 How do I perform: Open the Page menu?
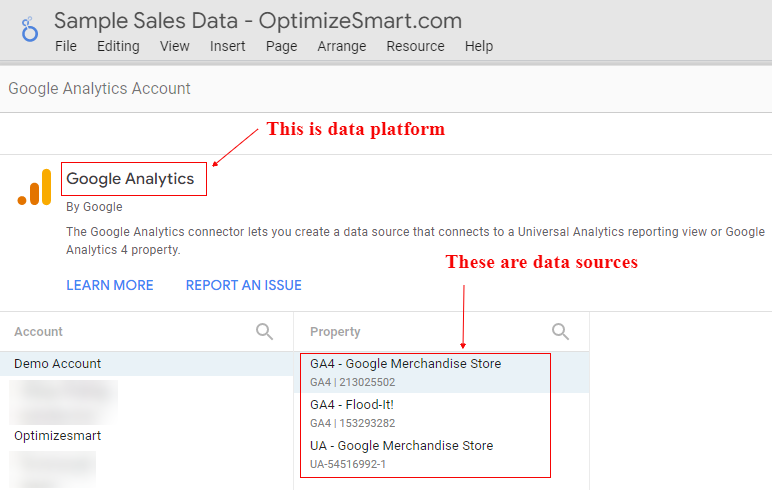282,46
